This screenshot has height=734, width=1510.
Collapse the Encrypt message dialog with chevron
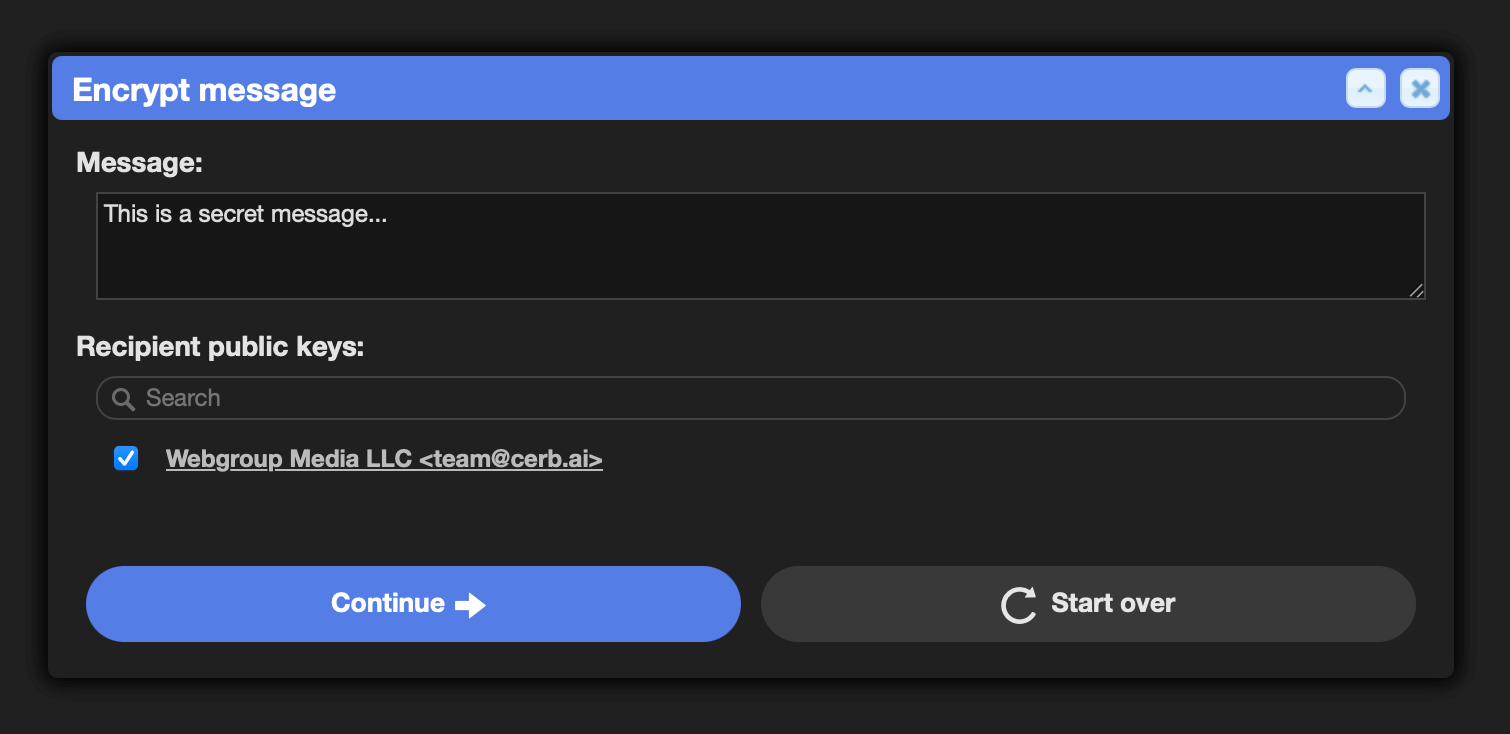point(1365,88)
